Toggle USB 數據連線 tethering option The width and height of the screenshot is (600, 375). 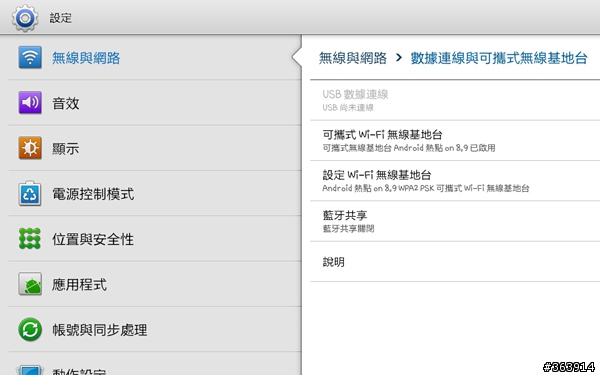point(455,100)
